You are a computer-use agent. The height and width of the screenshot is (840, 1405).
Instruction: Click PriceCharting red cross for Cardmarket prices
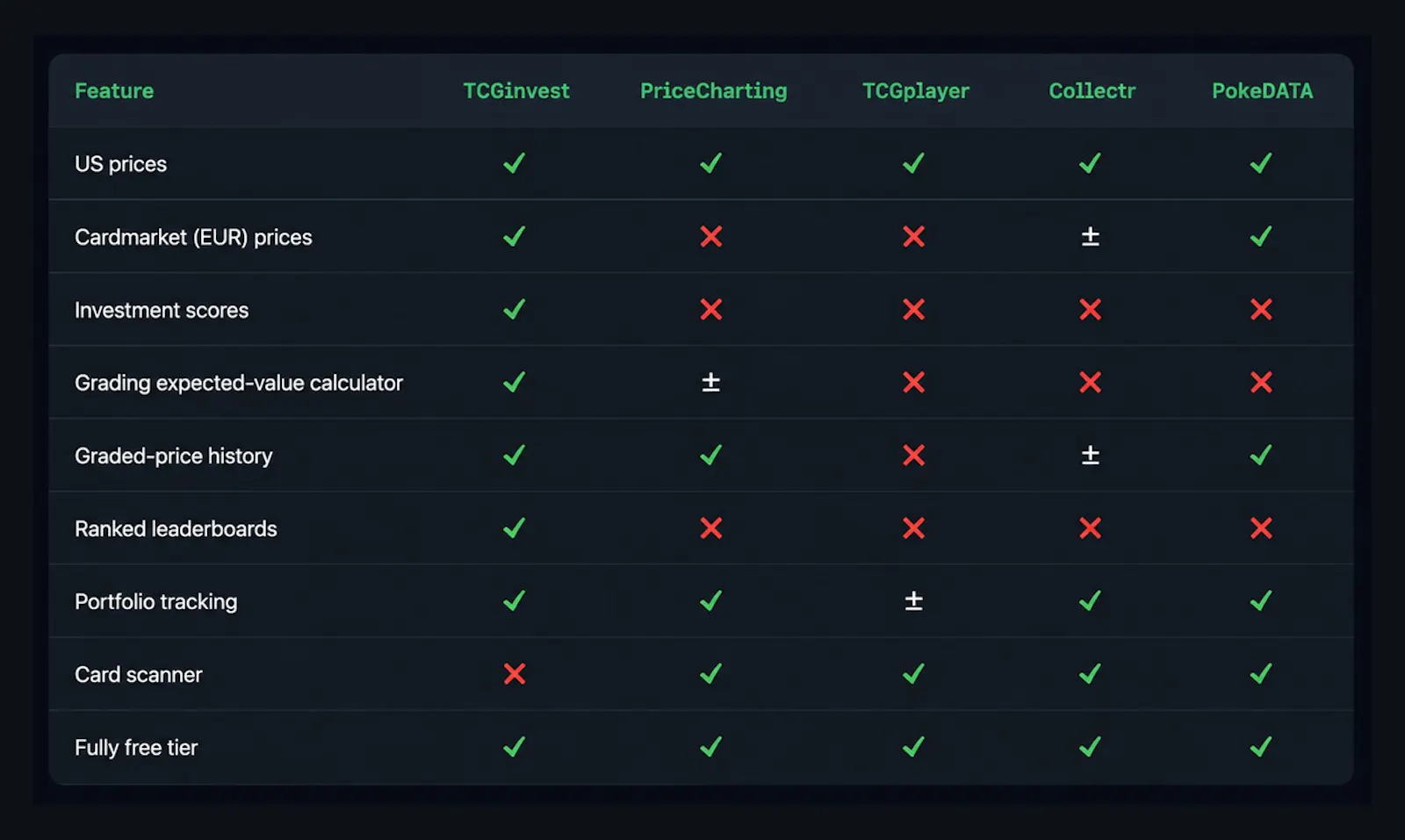(x=711, y=236)
